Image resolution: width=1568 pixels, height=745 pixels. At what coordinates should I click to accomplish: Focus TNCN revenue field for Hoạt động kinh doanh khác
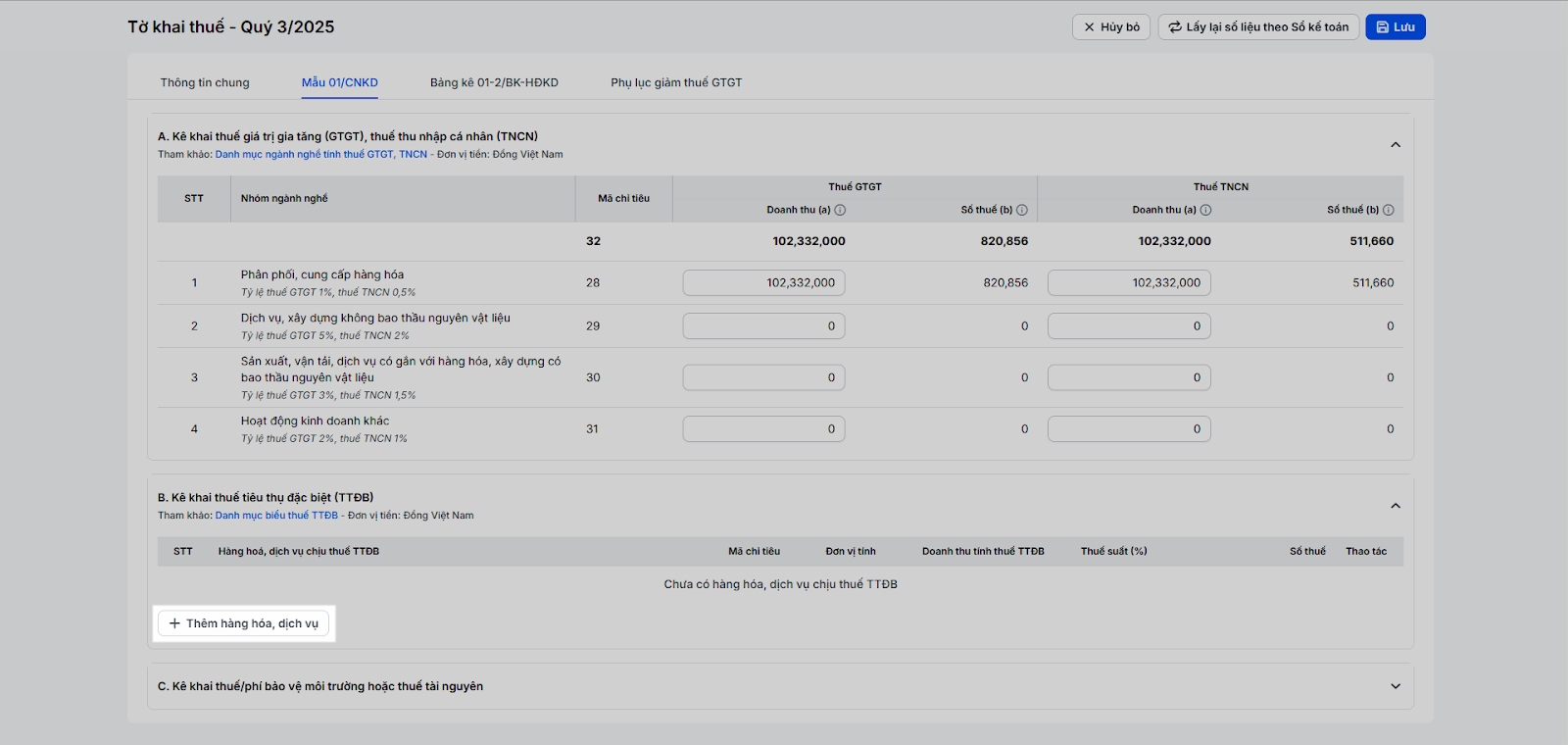pos(1129,429)
